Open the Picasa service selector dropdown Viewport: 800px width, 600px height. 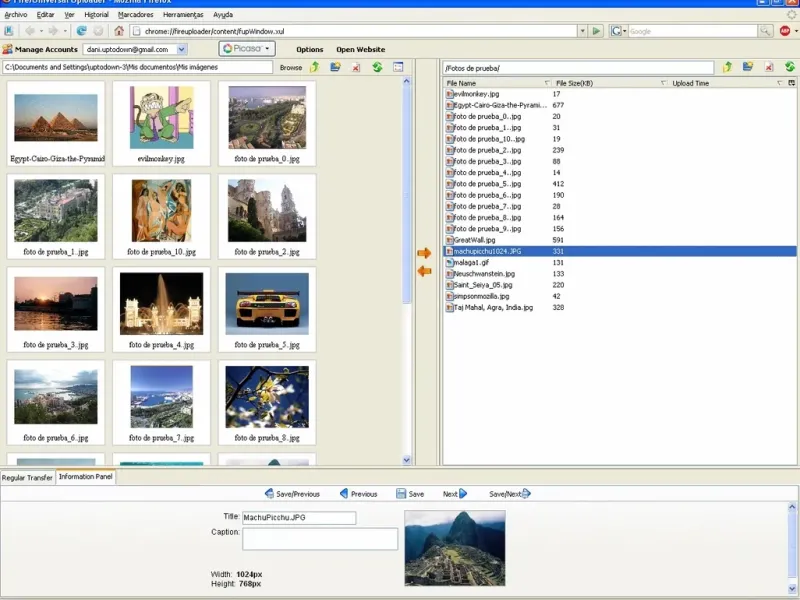[247, 48]
